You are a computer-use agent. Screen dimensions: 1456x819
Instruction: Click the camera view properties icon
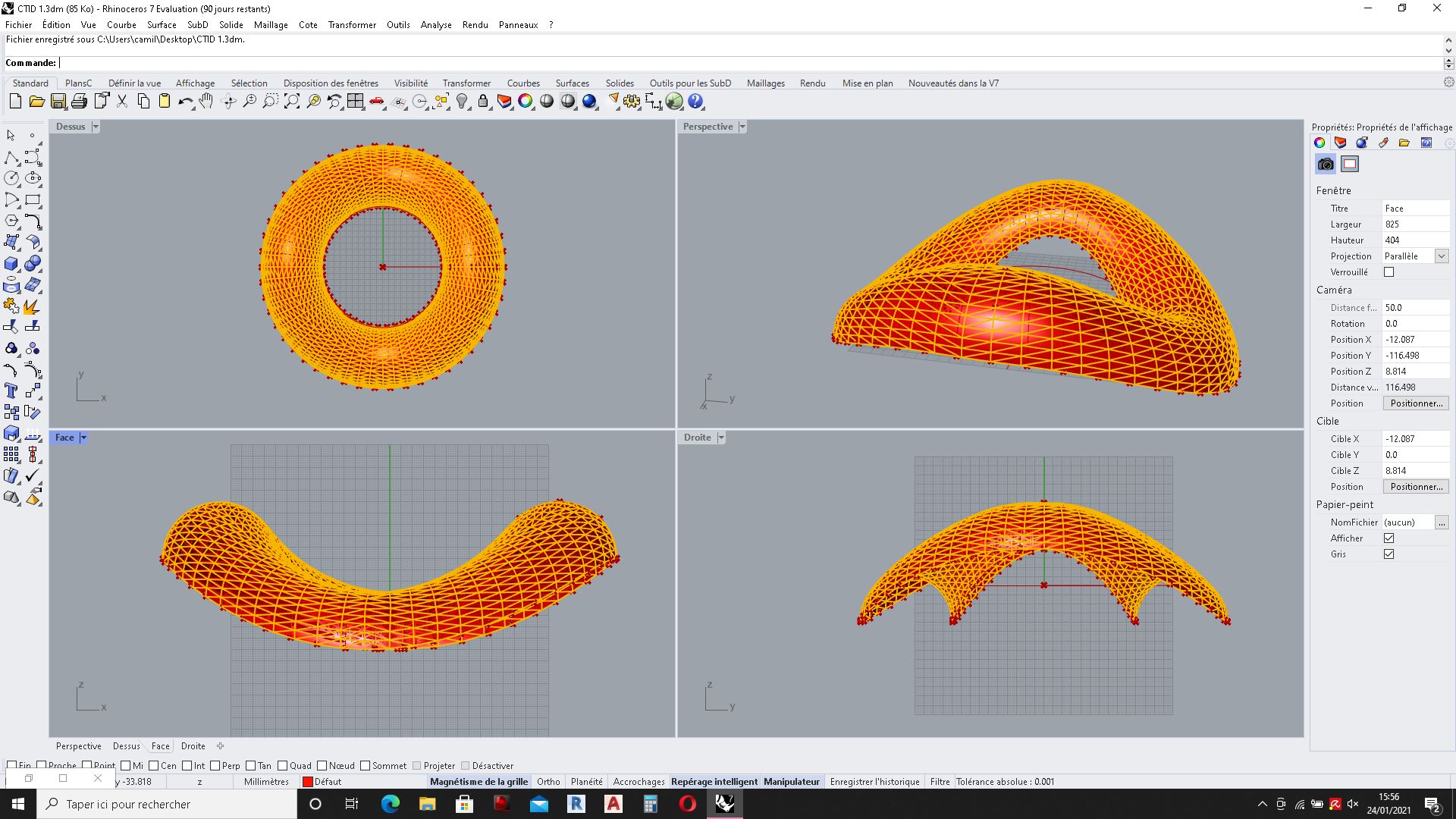pyautogui.click(x=1326, y=164)
